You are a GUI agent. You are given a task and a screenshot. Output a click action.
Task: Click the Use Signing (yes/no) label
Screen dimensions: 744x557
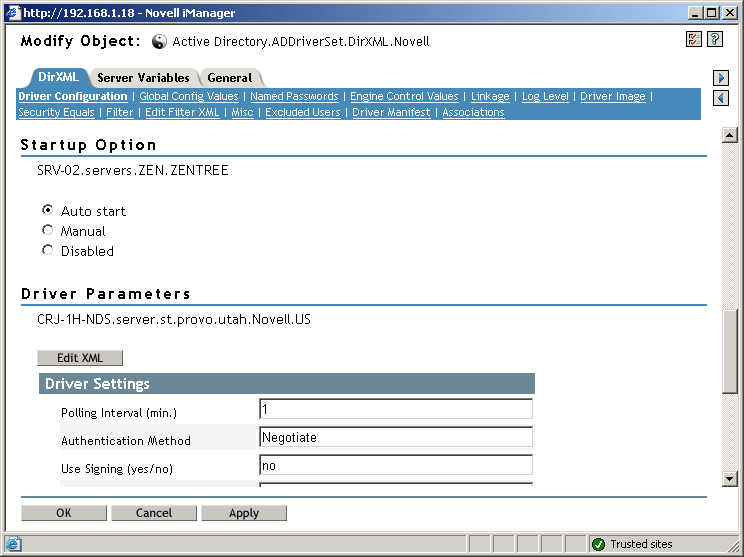(117, 469)
